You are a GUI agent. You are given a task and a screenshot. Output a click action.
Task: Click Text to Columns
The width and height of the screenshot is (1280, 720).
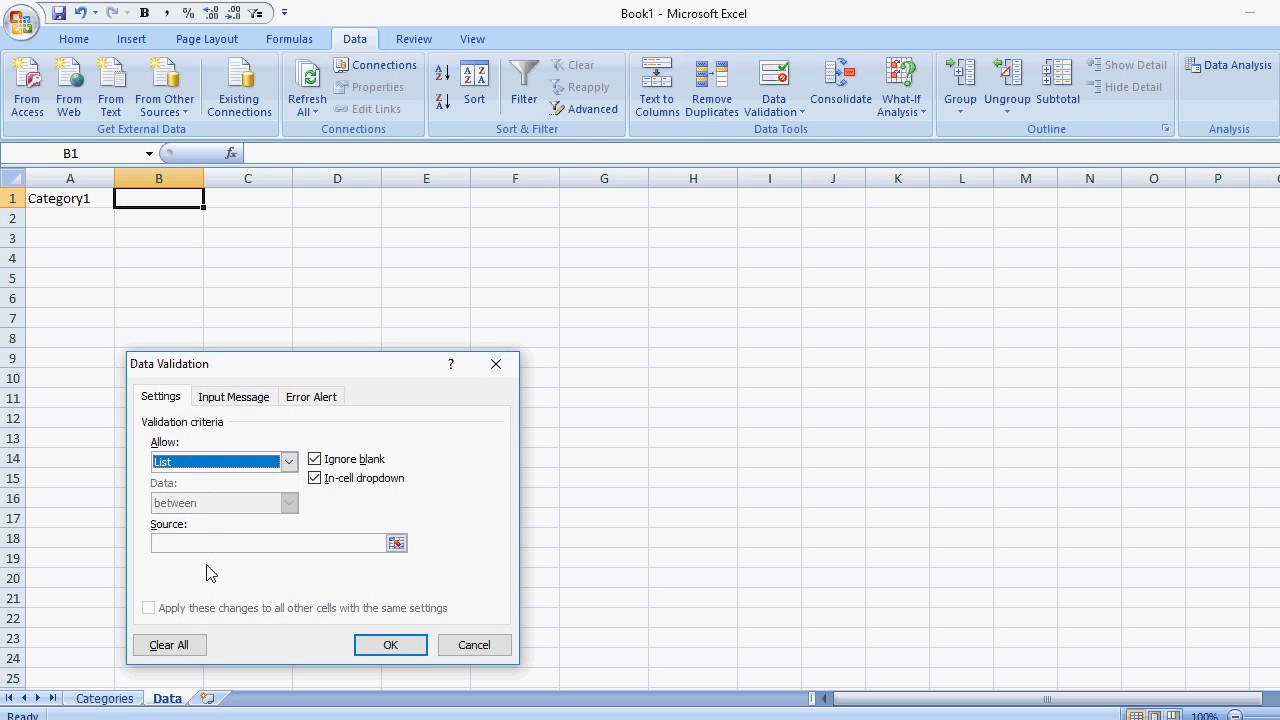657,88
